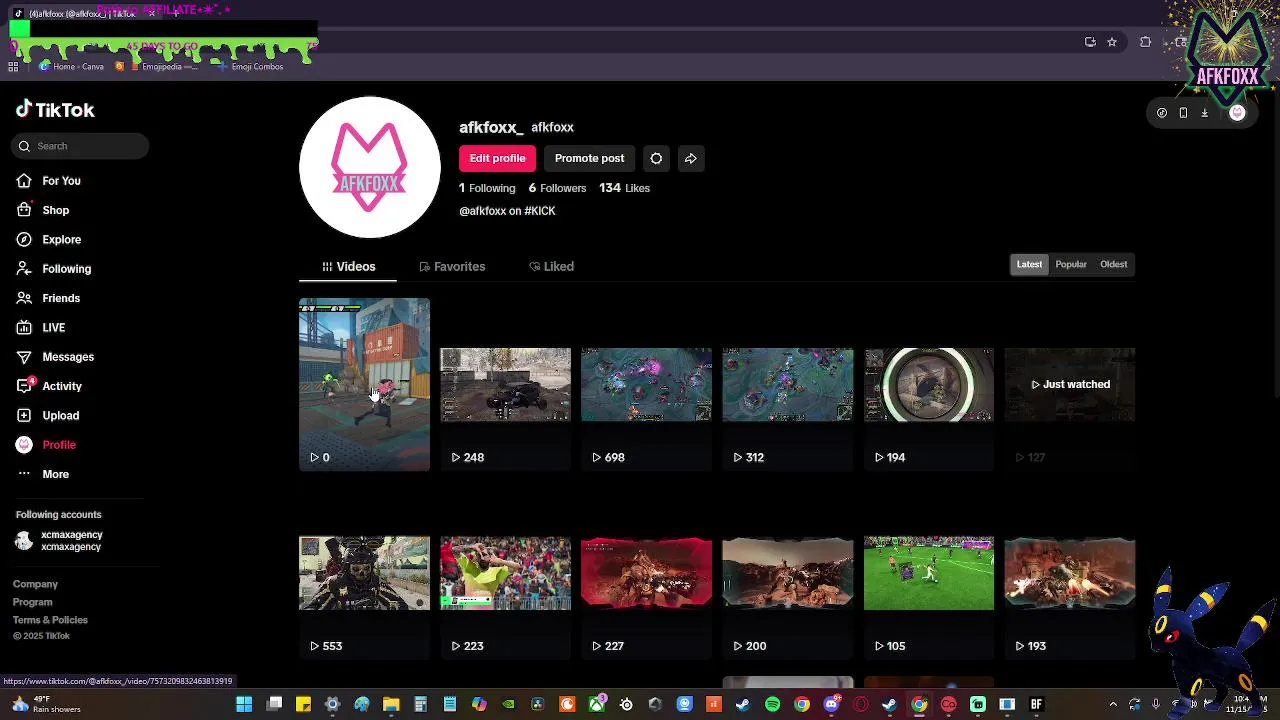Open the video with 0 views
1280x720 pixels.
[x=364, y=384]
